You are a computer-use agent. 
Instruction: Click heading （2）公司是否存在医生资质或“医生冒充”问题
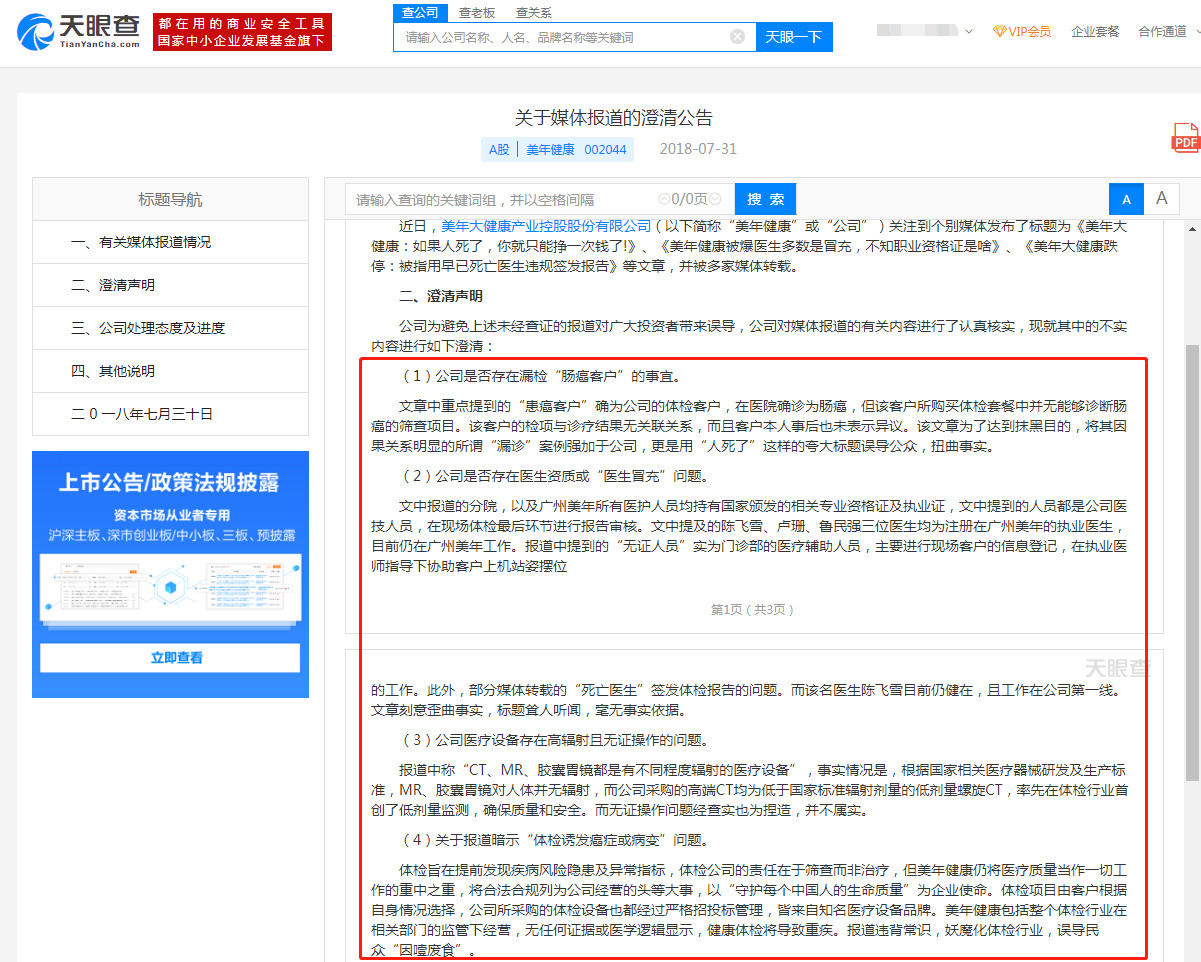point(555,476)
